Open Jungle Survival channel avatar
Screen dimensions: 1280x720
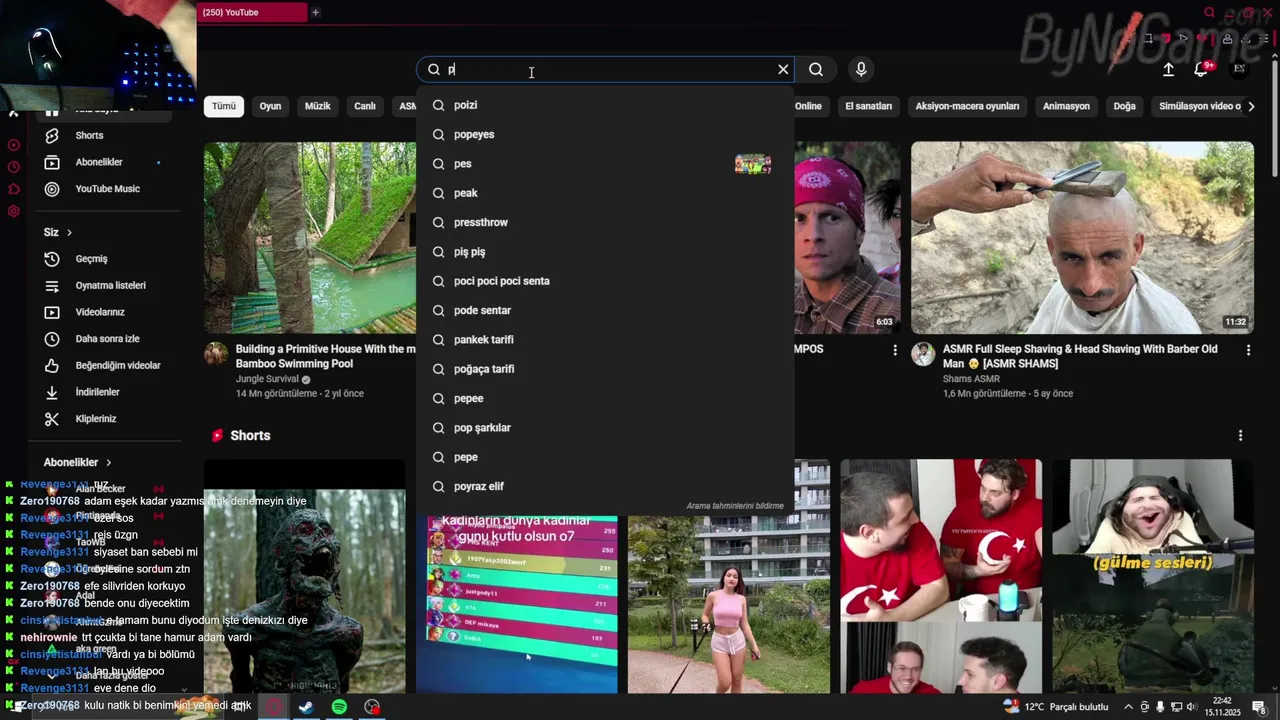tap(216, 354)
